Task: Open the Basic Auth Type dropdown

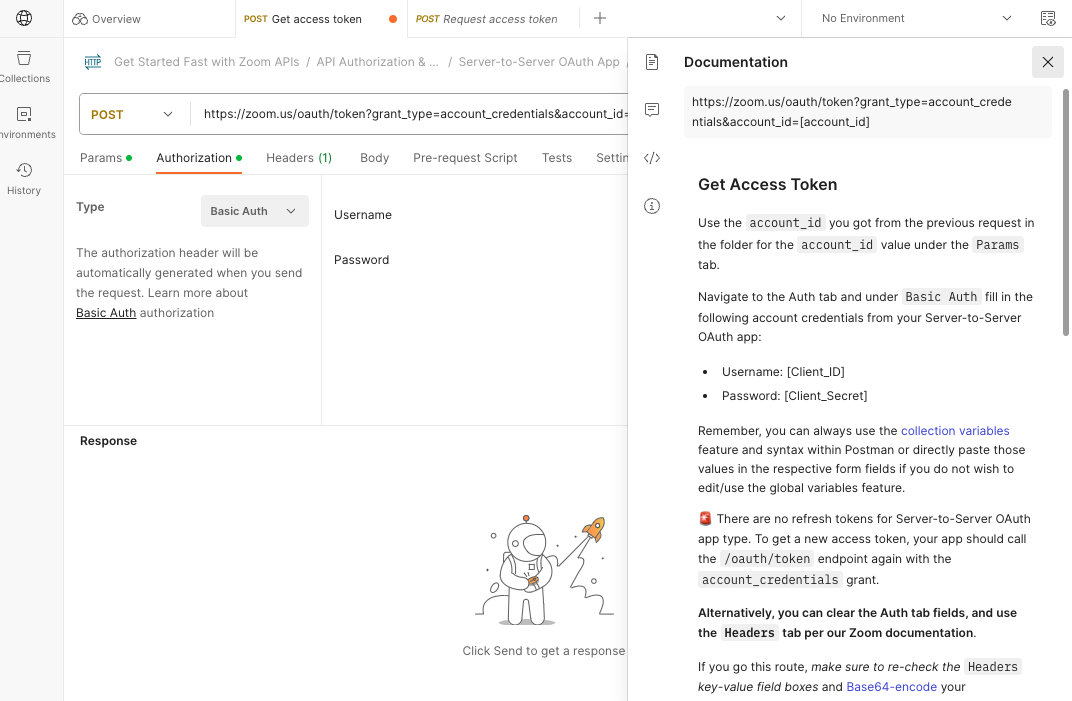Action: pos(254,211)
